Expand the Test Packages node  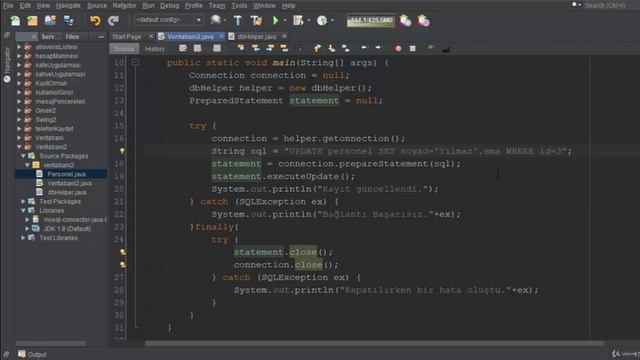pos(23,202)
